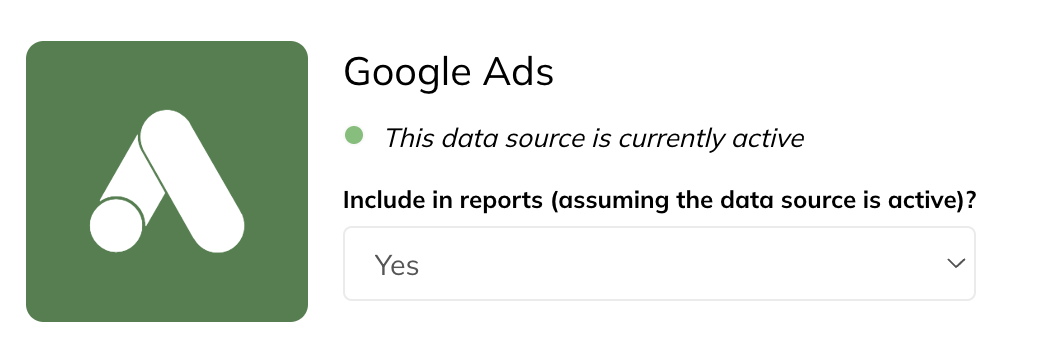Click the word 'Ads' in the title
This screenshot has height=360, width=1050.
[x=518, y=72]
